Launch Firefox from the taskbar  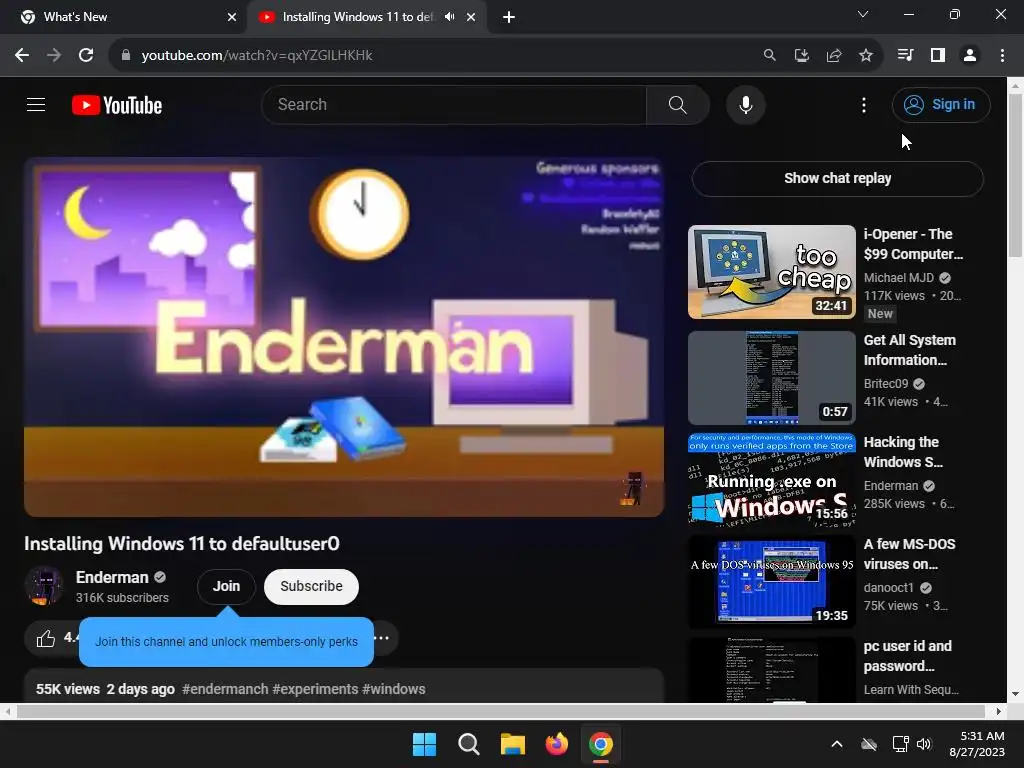point(557,744)
